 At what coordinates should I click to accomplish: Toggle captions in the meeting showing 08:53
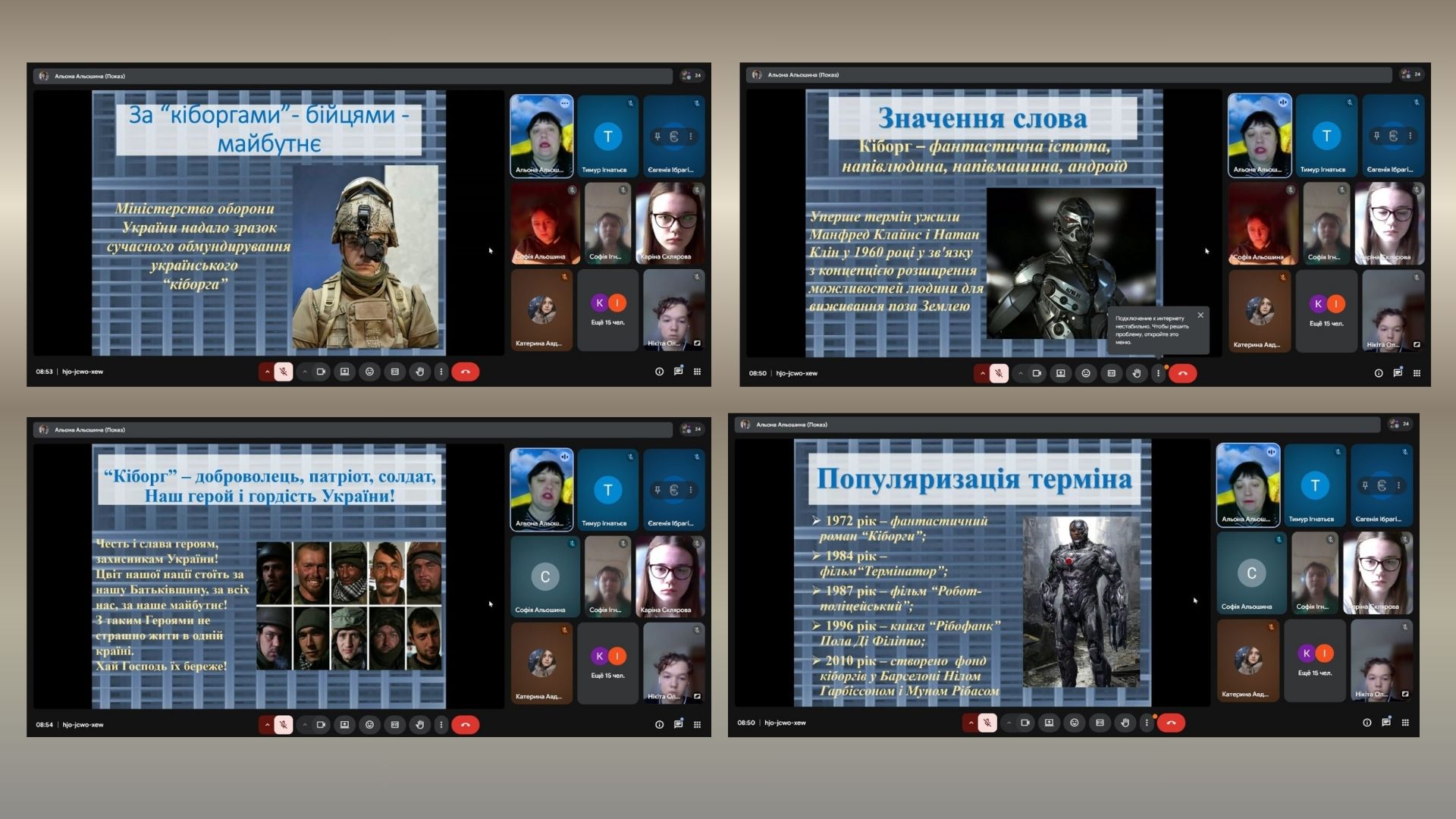[394, 372]
